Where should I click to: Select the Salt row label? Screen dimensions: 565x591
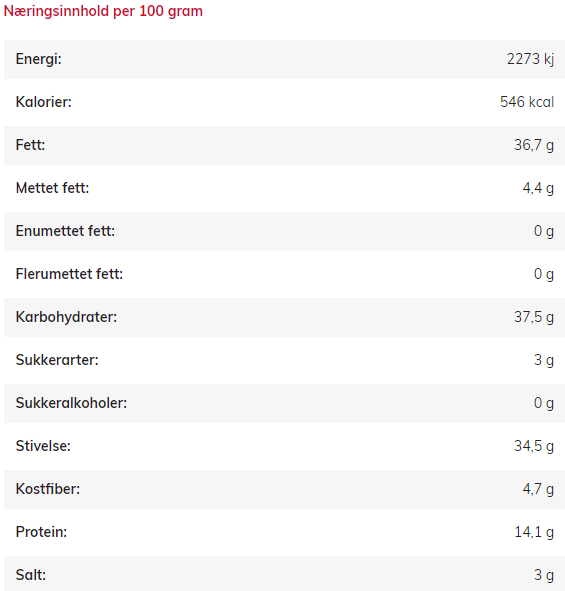[x=31, y=575]
